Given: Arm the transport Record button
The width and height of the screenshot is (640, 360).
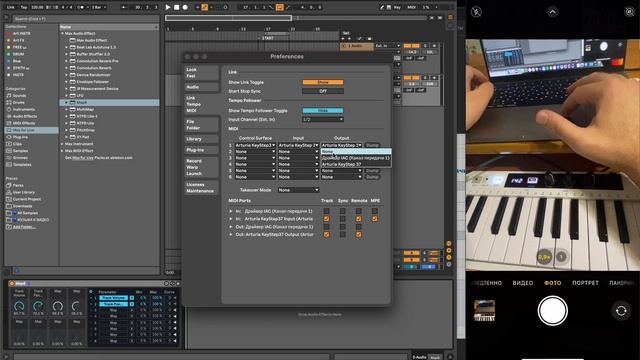Looking at the screenshot, I should coord(185,7).
